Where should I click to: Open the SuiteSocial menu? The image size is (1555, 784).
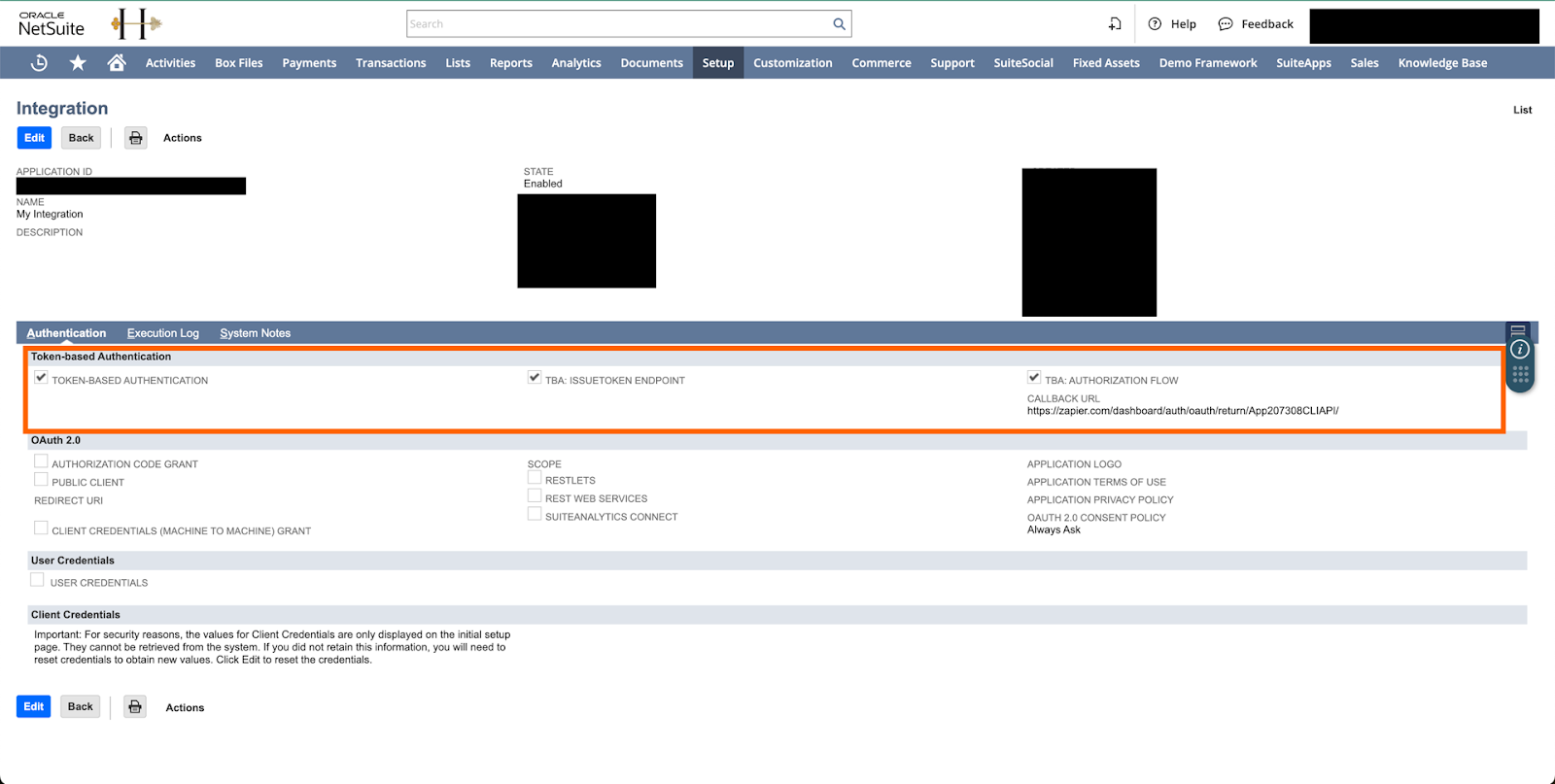(1023, 63)
